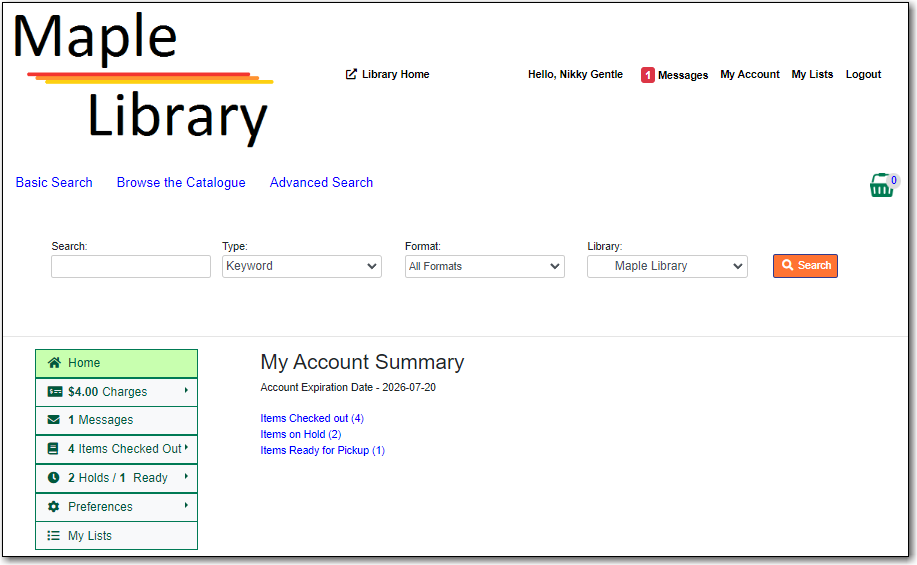Open My Lists in the sidebar
Screen dimensions: 917x565
pyautogui.click(x=89, y=536)
